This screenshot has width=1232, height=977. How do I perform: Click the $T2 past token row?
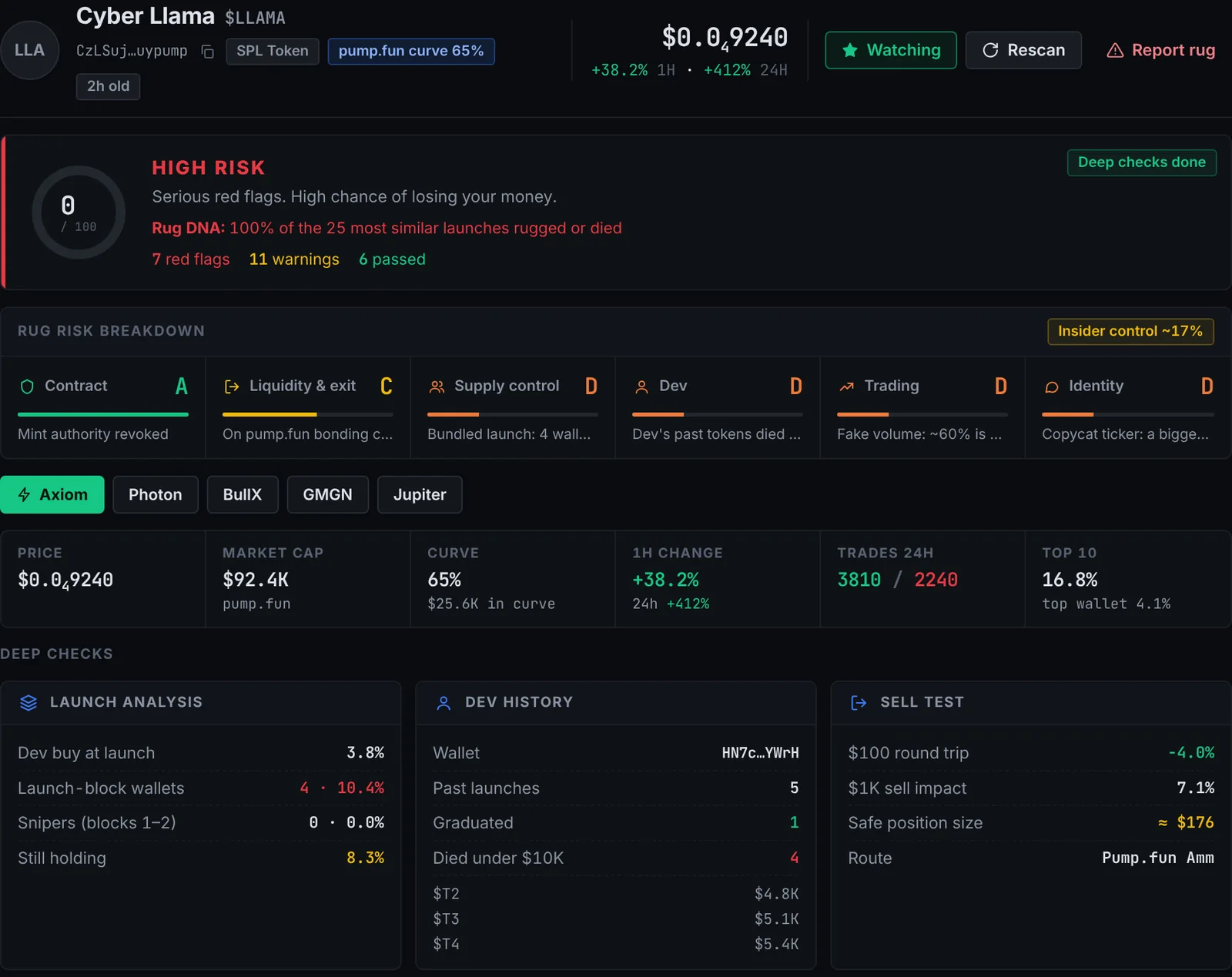[x=616, y=894]
